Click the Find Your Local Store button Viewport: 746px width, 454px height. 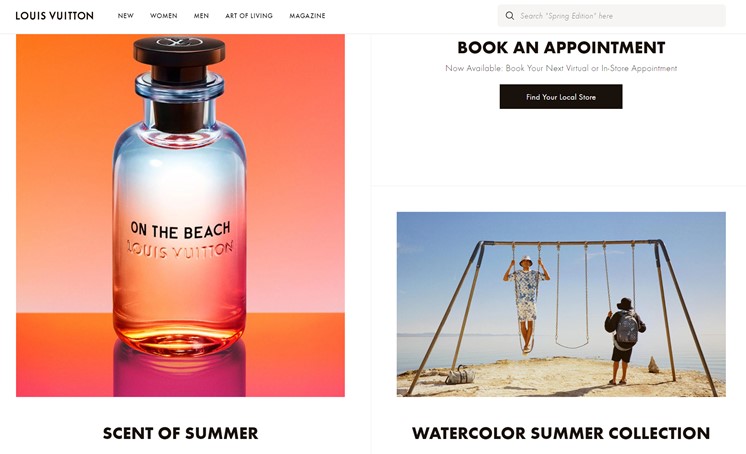[561, 97]
